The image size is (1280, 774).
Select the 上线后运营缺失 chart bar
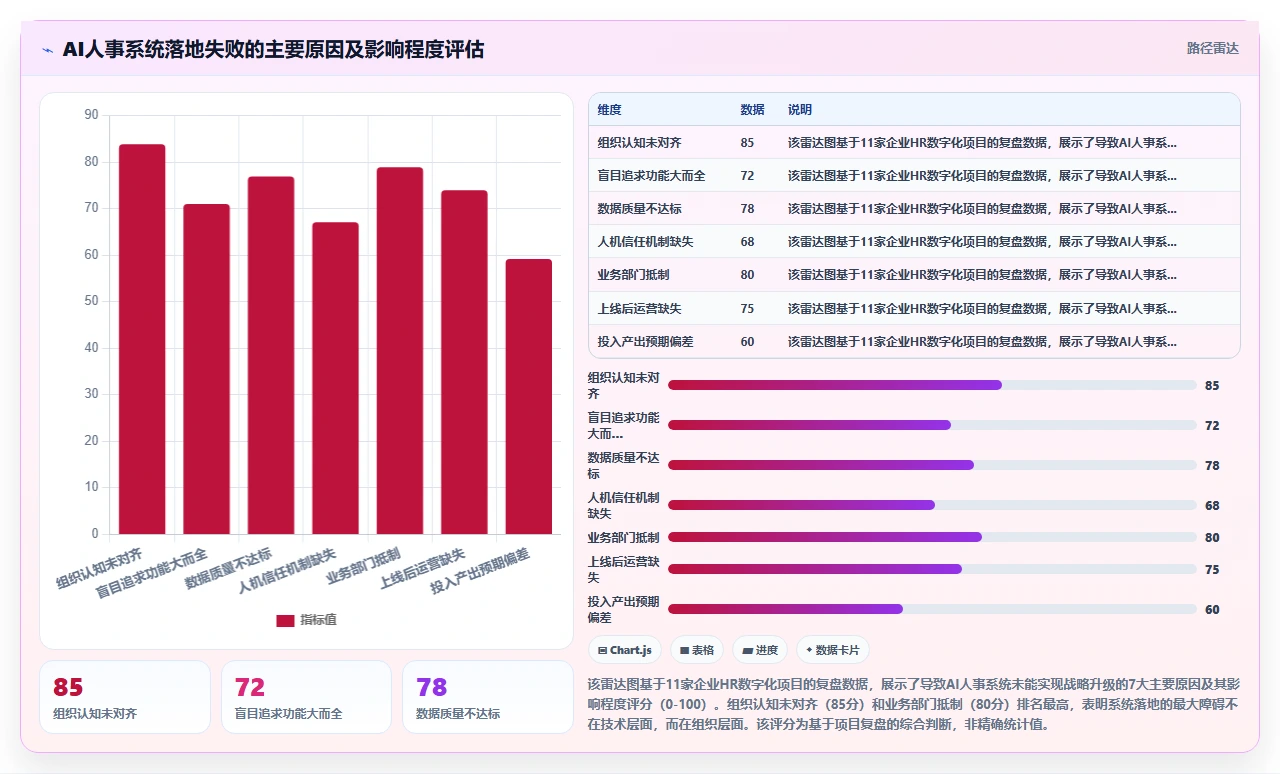pos(464,362)
